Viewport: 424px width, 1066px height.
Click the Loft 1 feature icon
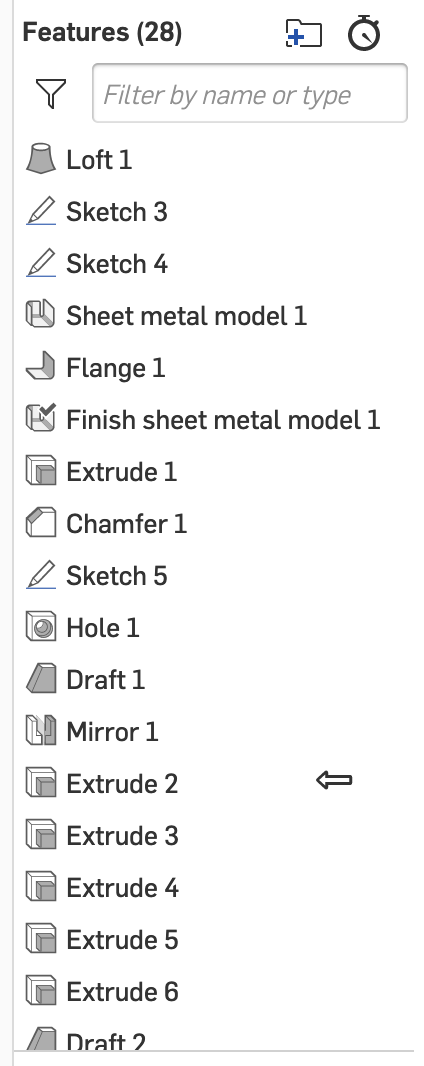(x=41, y=159)
